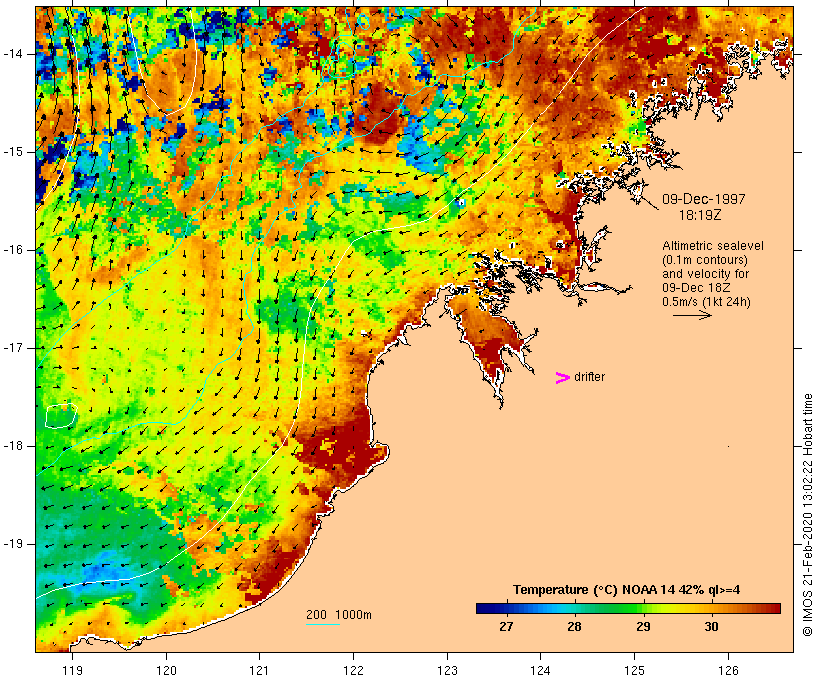Screen dimensions: 820x680
Task: Click the '200' depth legend text
Action: coord(316,615)
